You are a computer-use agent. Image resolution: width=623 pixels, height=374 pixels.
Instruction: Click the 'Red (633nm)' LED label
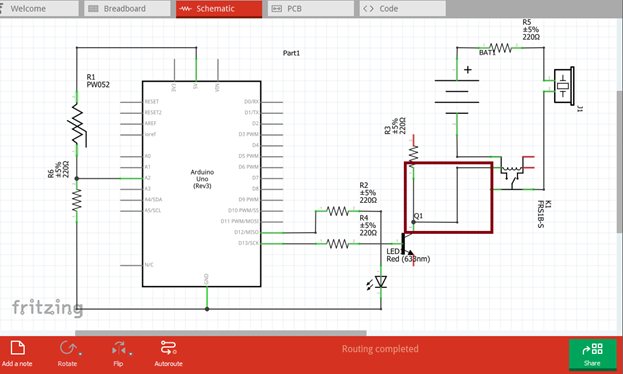408,259
